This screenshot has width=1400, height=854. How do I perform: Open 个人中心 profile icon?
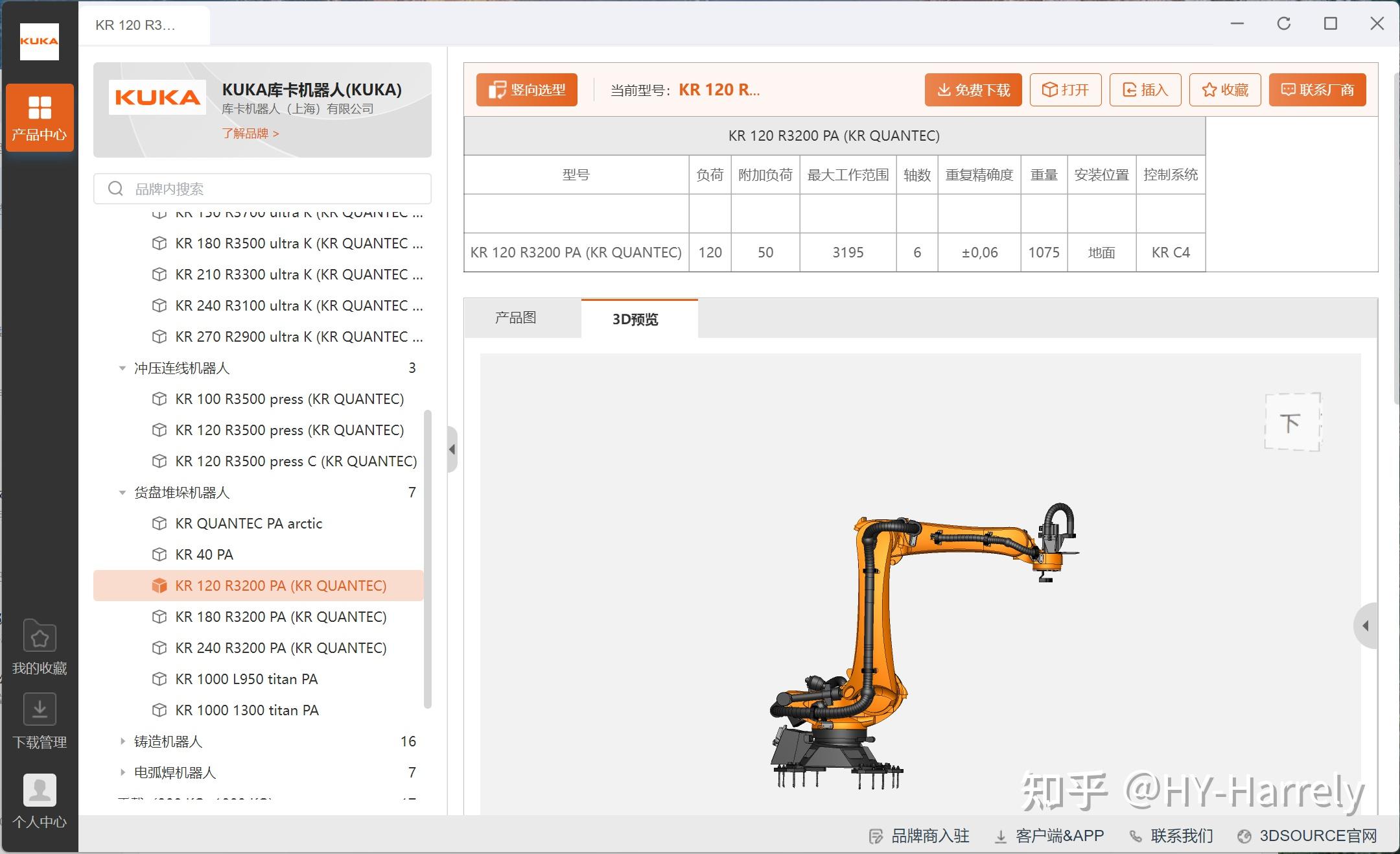(40, 801)
